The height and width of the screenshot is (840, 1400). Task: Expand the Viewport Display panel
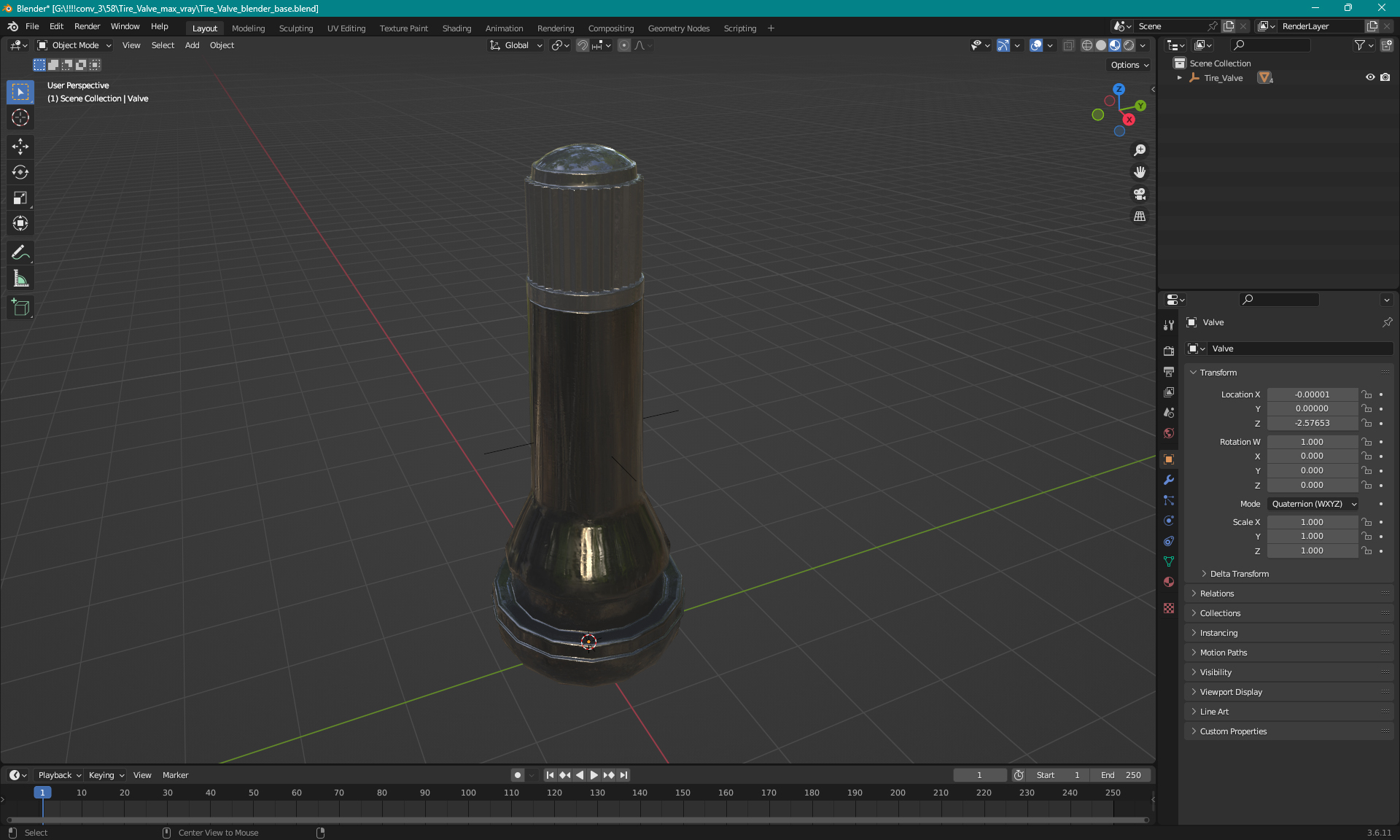(1231, 692)
